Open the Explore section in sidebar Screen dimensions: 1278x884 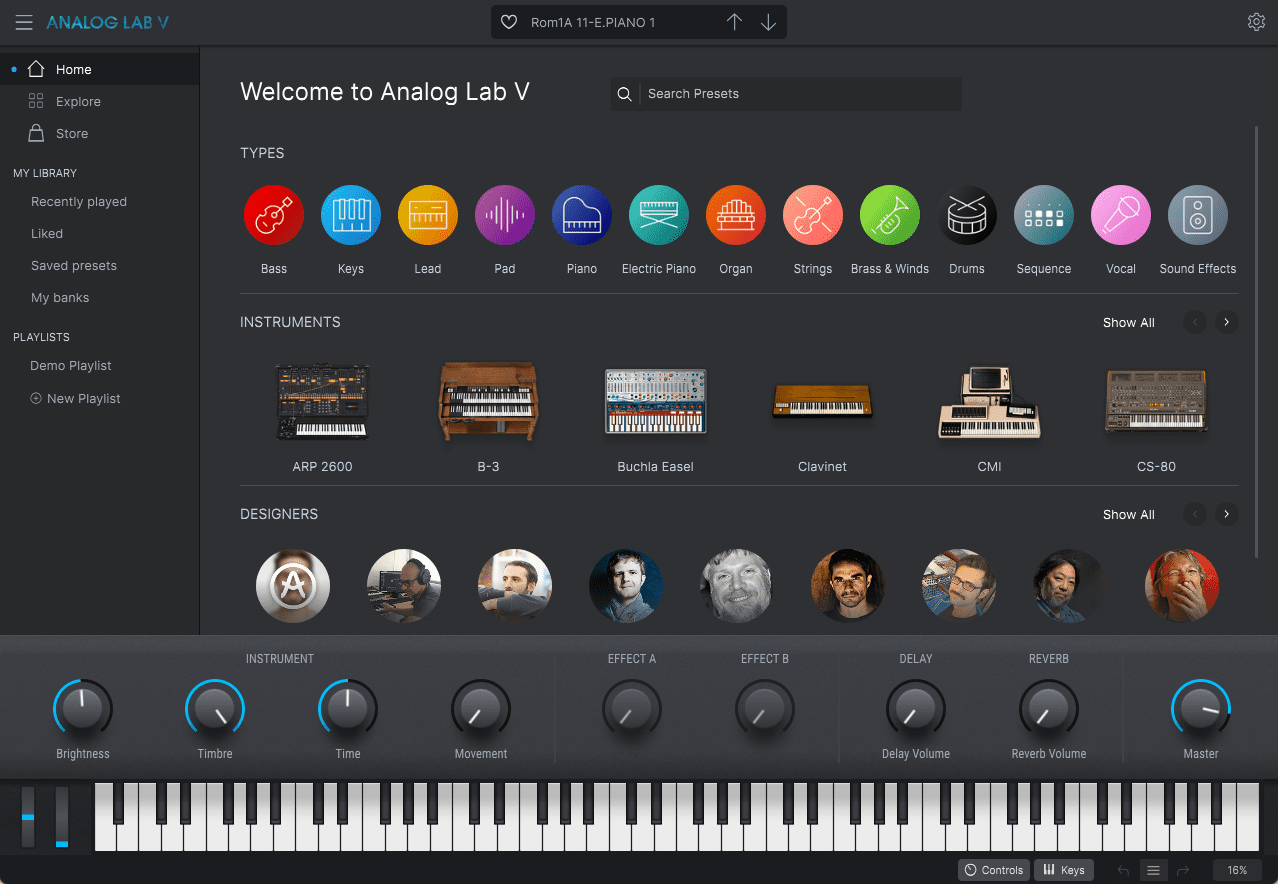coord(78,102)
